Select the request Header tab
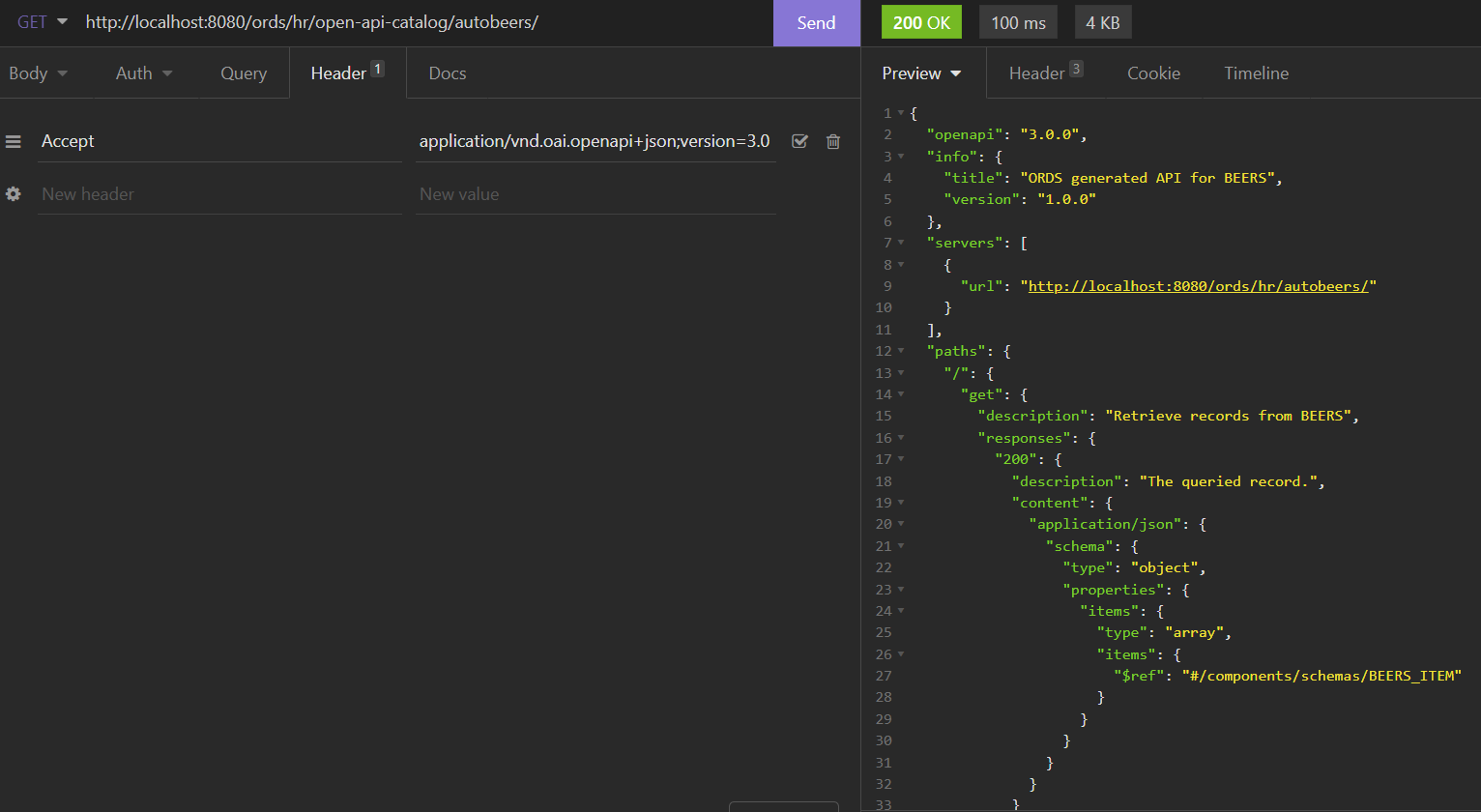Screen dimensions: 1481x812 coord(347,72)
